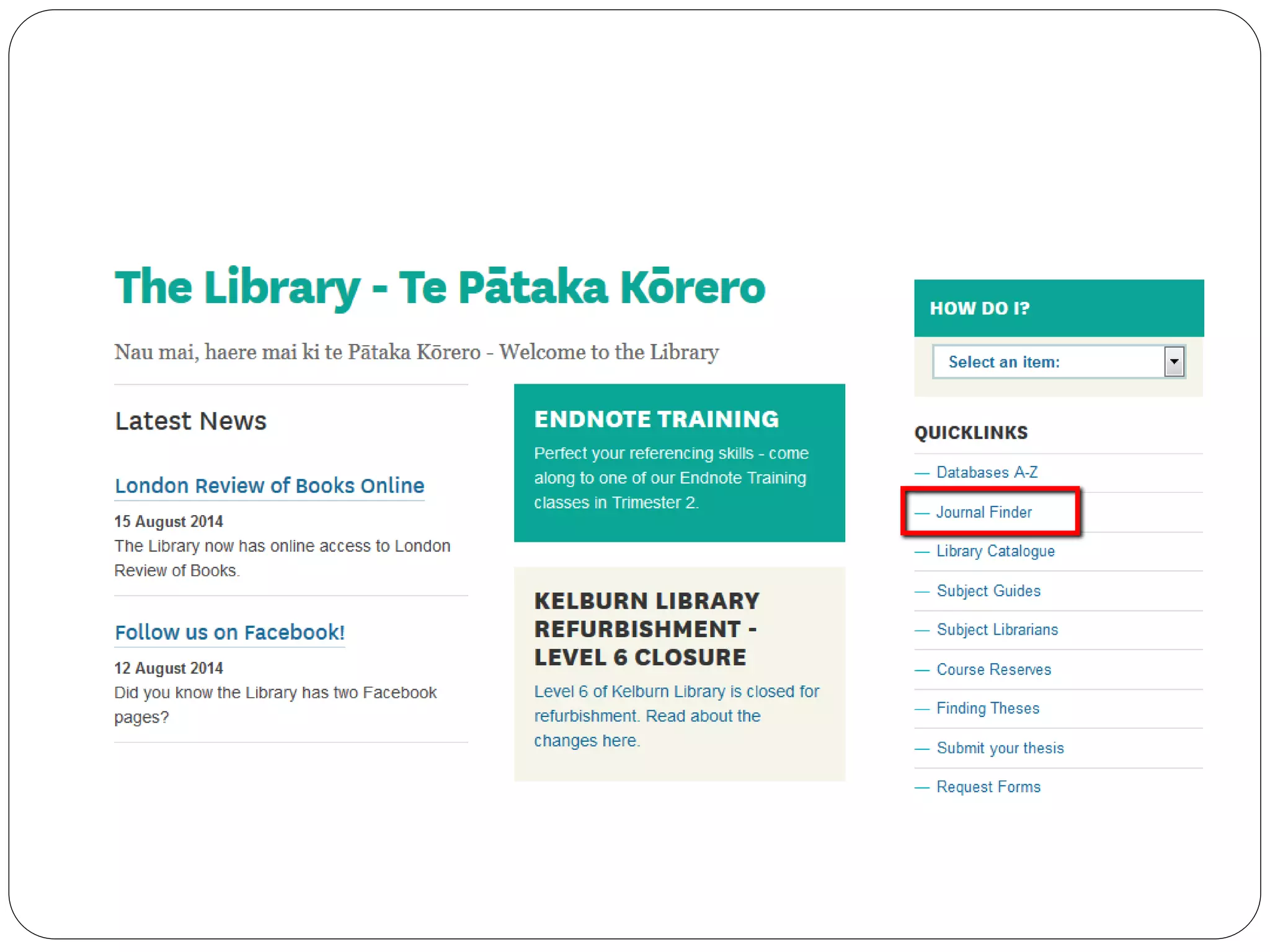Open the Request Forms quicklink
Image resolution: width=1270 pixels, height=952 pixels.
pos(988,787)
